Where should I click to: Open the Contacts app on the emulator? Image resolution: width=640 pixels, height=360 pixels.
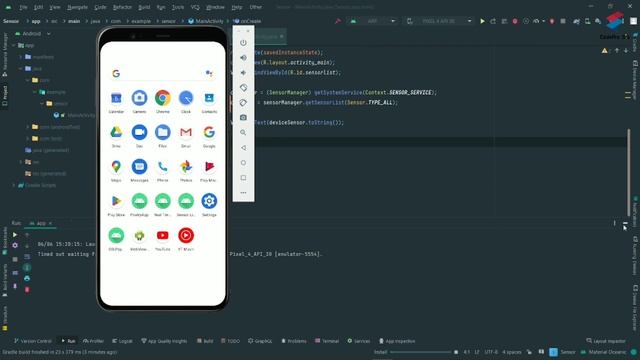pyautogui.click(x=209, y=98)
